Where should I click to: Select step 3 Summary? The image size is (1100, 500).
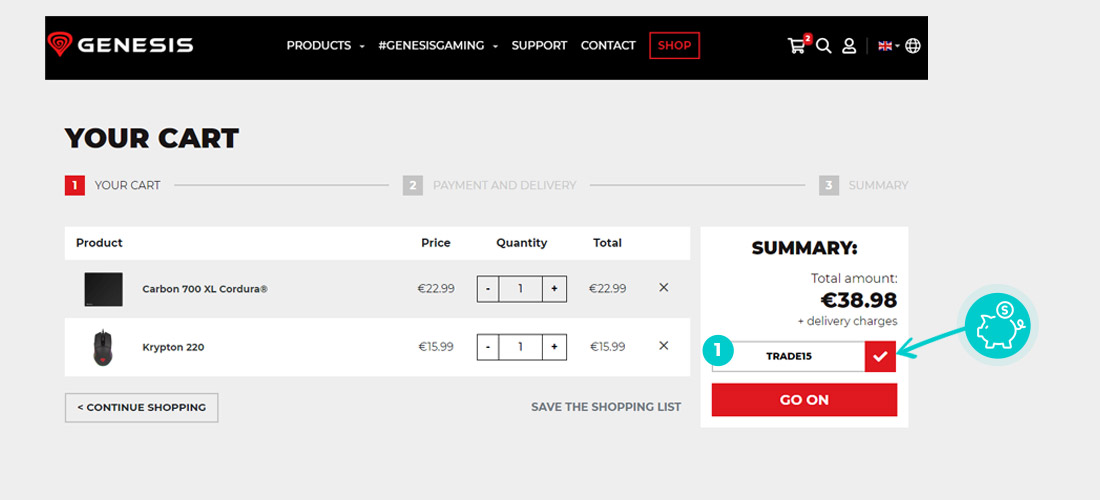[864, 186]
